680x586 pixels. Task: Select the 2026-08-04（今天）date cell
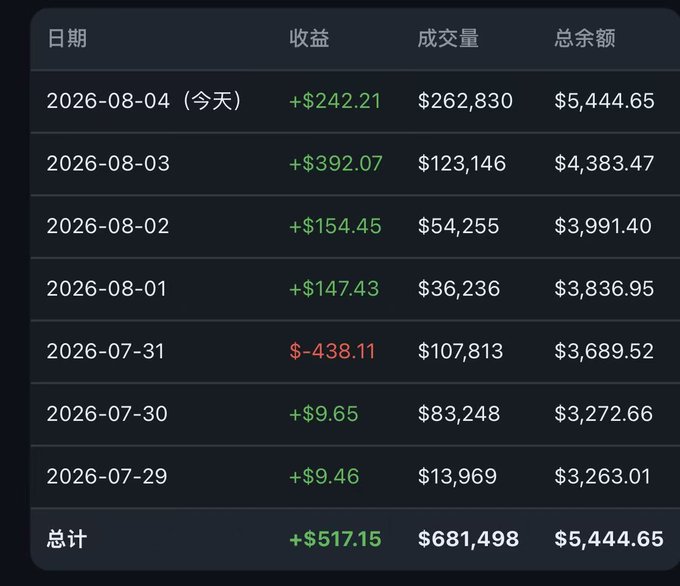[x=144, y=101]
